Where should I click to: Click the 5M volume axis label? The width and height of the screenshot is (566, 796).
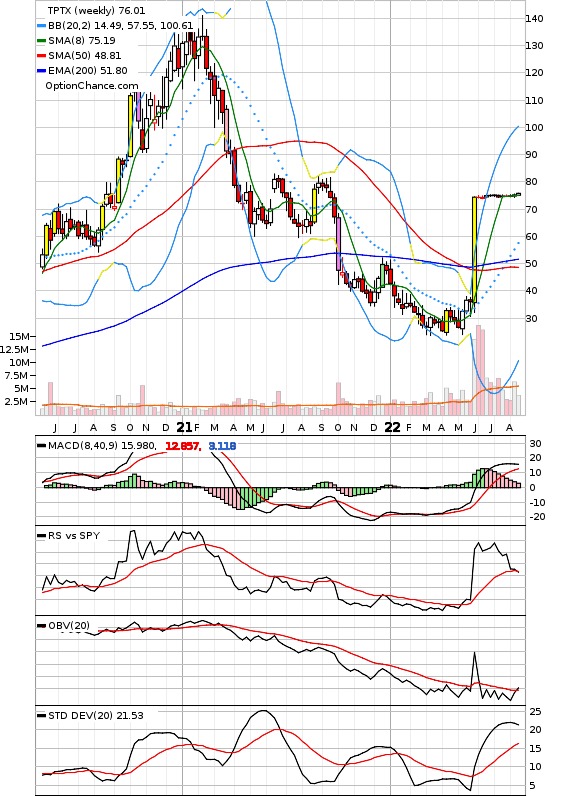[22, 389]
